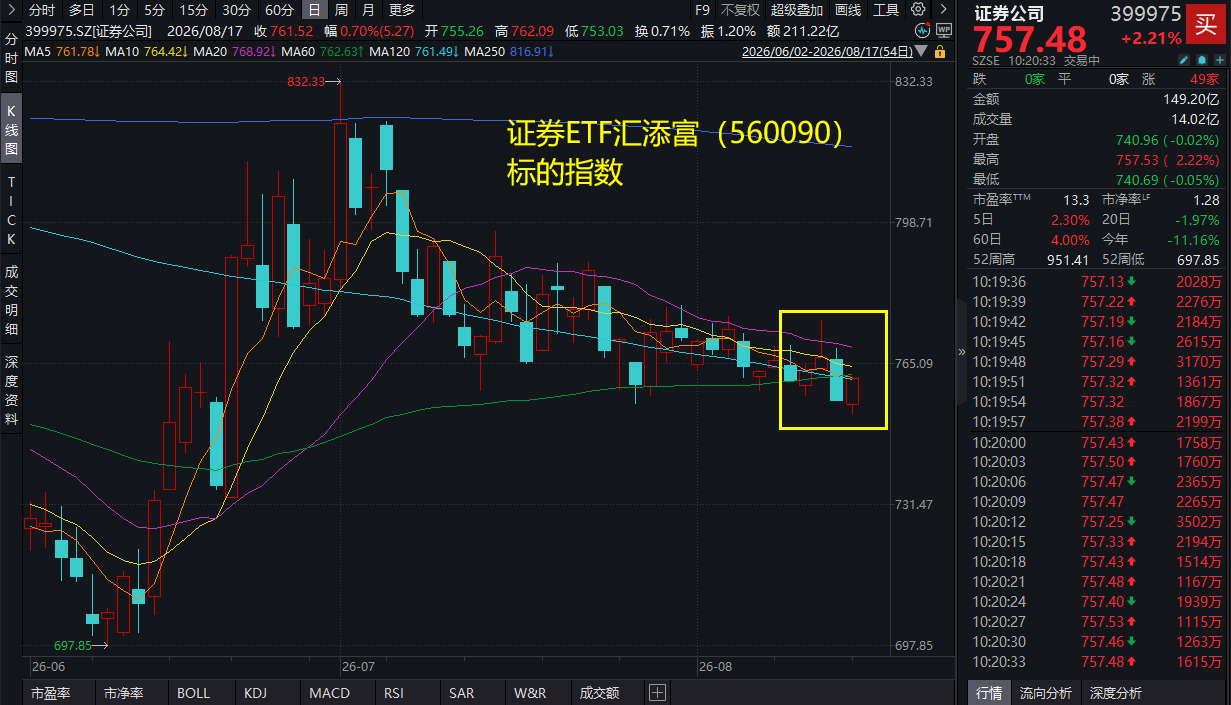
Task: Click the F9 button
Action: [701, 10]
